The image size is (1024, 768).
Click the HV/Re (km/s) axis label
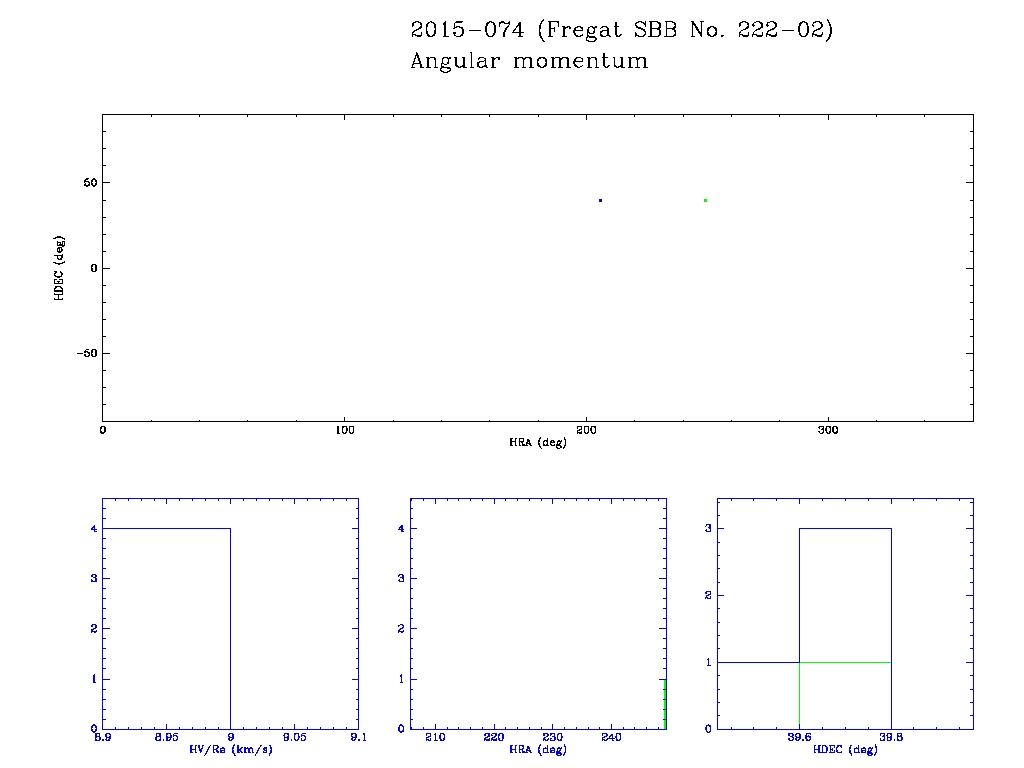(x=230, y=750)
